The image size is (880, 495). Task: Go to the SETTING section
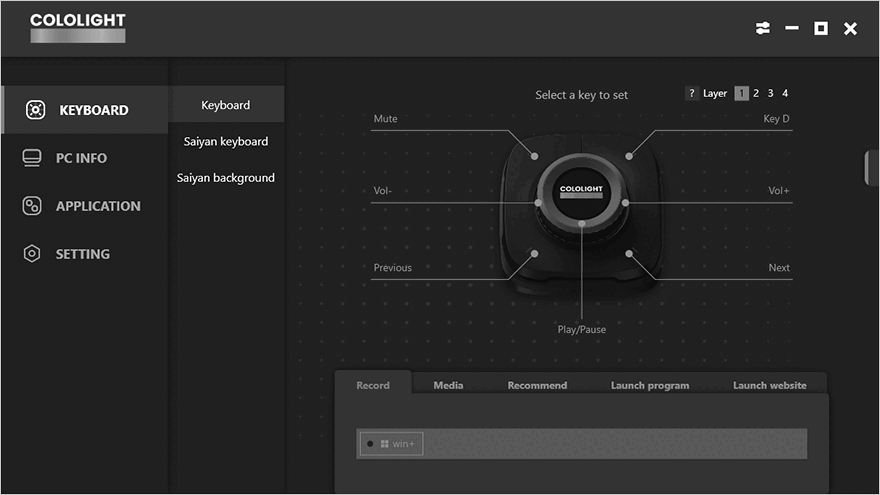[85, 254]
